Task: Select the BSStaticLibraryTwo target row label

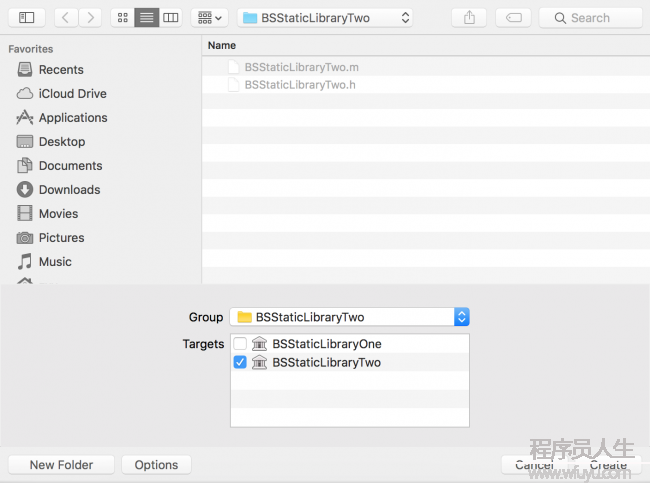Action: [326, 362]
